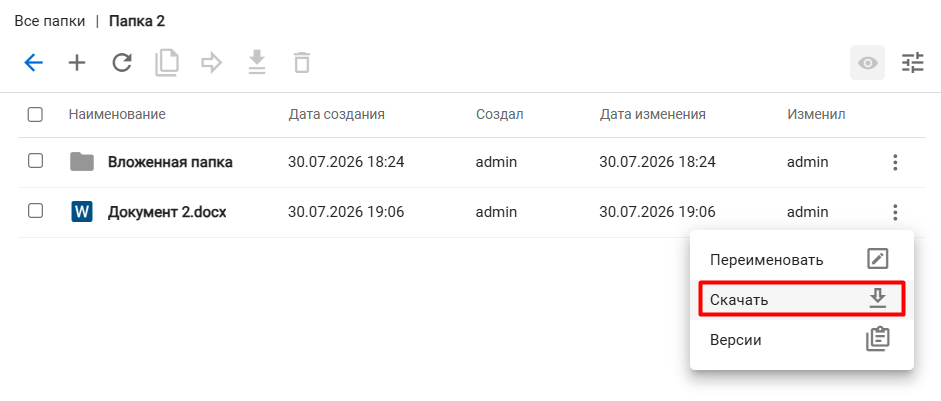
Task: Go back using the blue arrow icon
Action: [x=33, y=63]
